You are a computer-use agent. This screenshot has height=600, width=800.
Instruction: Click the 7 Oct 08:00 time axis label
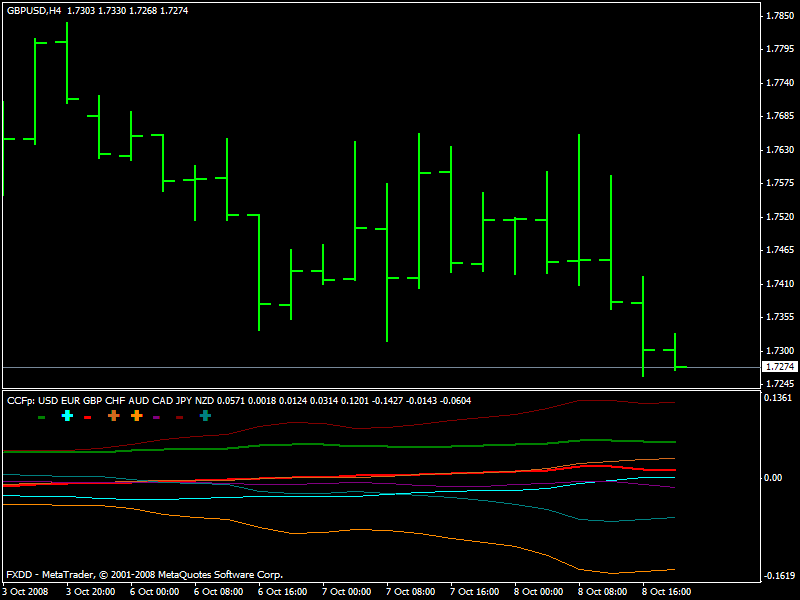click(410, 592)
